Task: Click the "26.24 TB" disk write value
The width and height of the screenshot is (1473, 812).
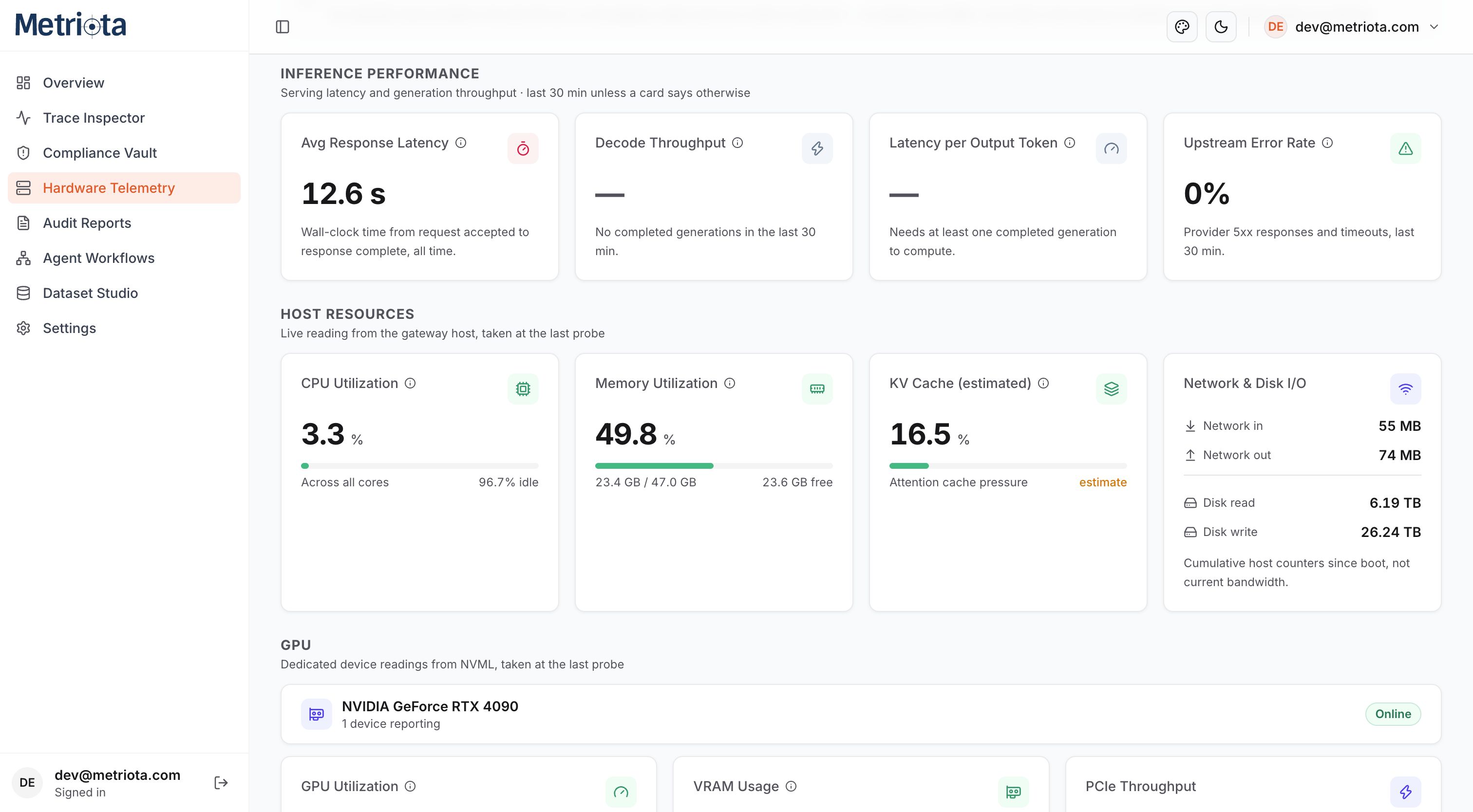Action: point(1391,532)
